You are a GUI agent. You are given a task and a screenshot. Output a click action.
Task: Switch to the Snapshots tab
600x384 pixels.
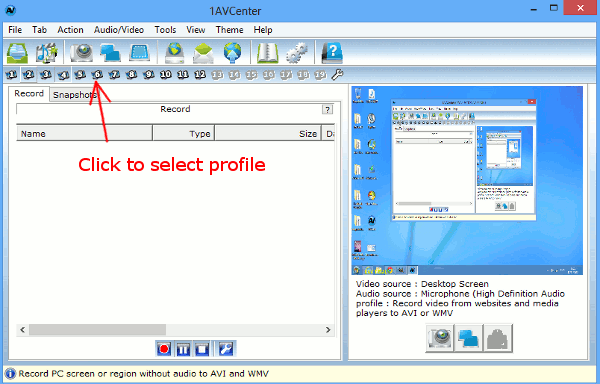pos(74,95)
